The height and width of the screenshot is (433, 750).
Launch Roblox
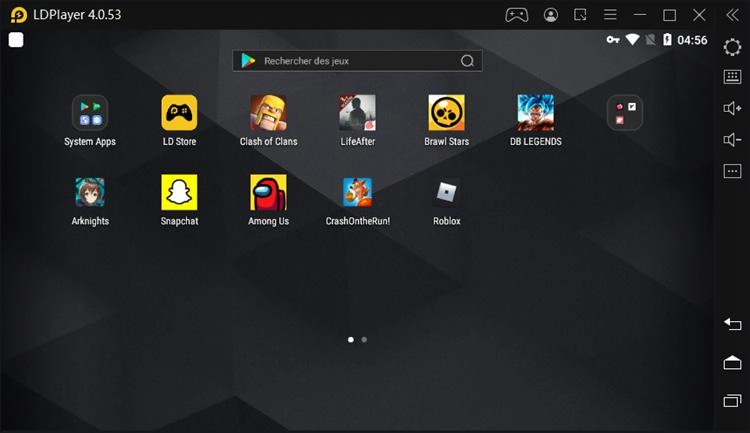(446, 192)
